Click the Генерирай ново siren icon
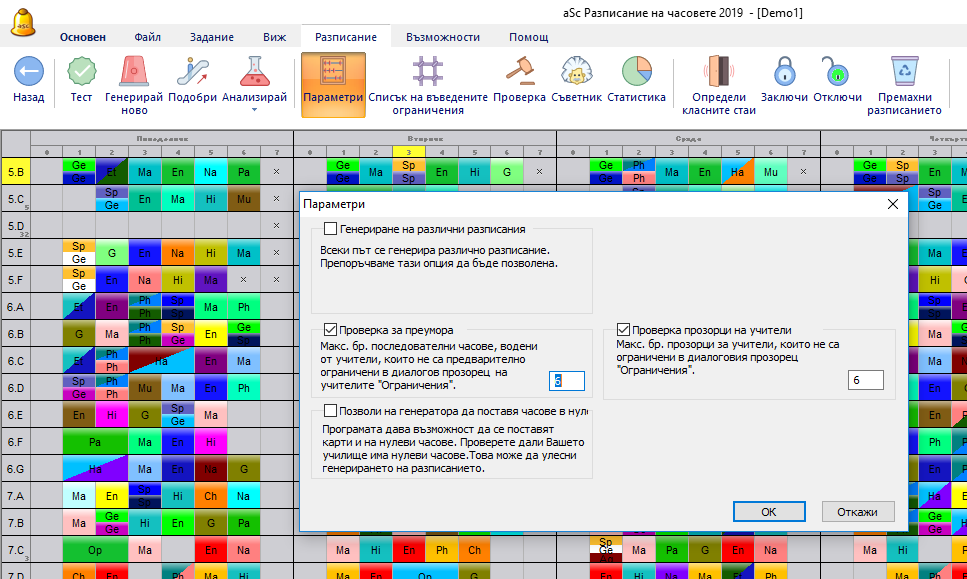This screenshot has width=967, height=579. point(133,73)
